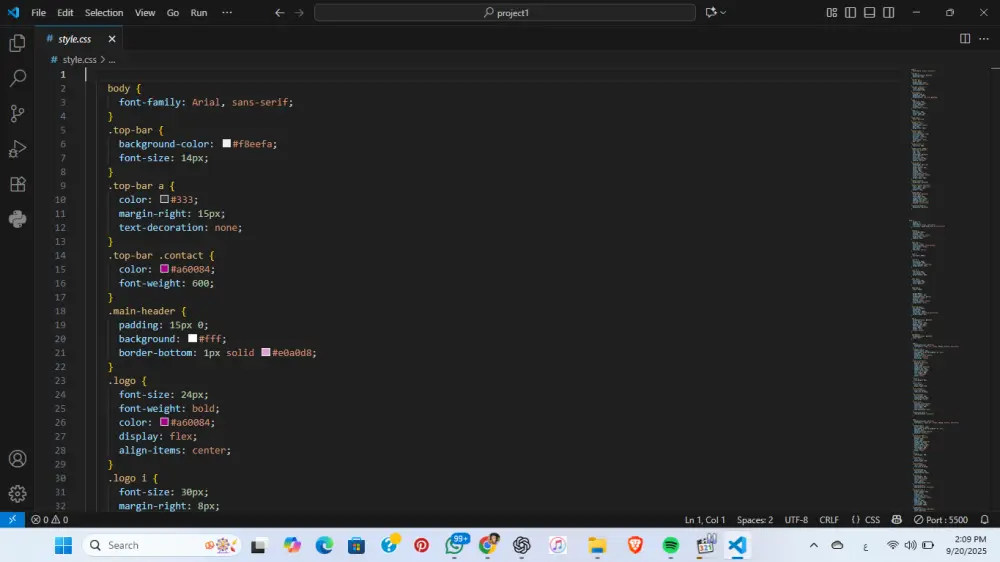Close the style.css tab
This screenshot has height=562, width=1000.
[112, 39]
